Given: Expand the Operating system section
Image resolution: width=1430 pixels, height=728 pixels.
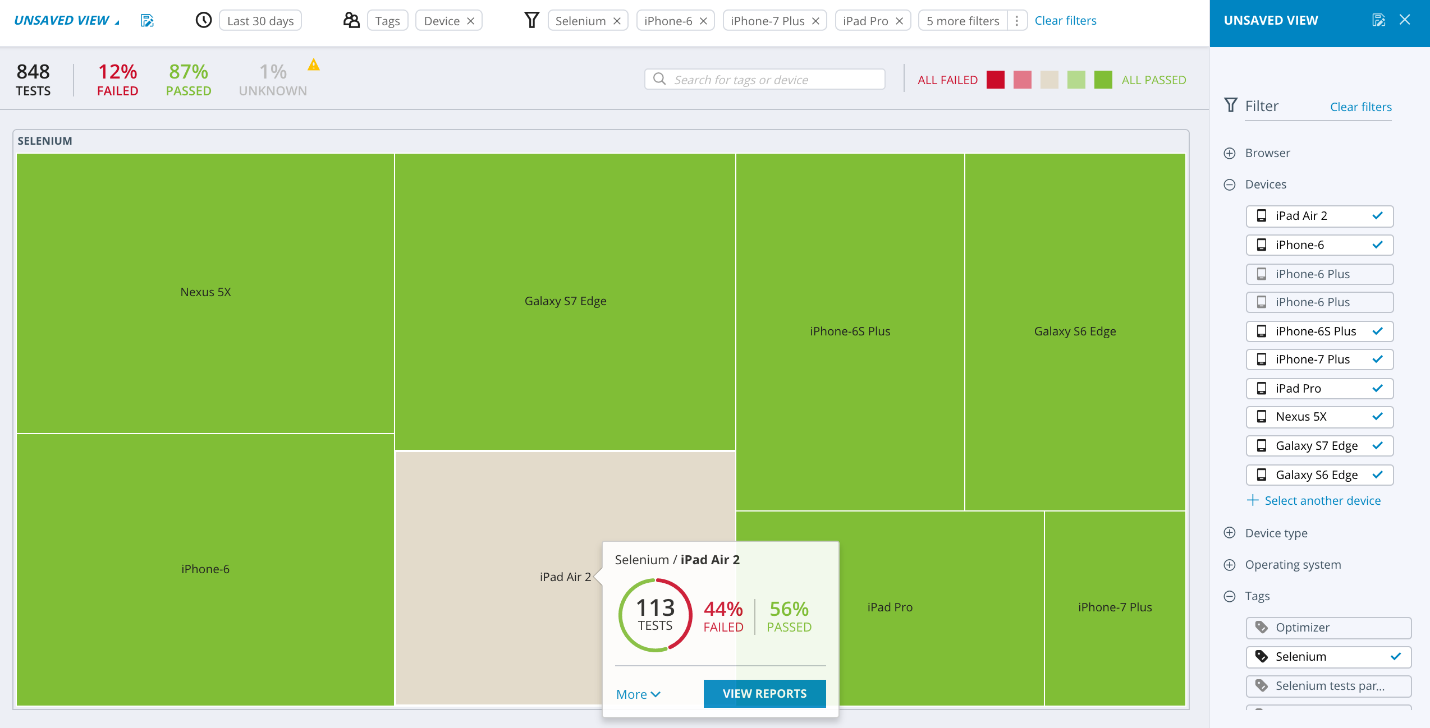Looking at the screenshot, I should (1230, 565).
